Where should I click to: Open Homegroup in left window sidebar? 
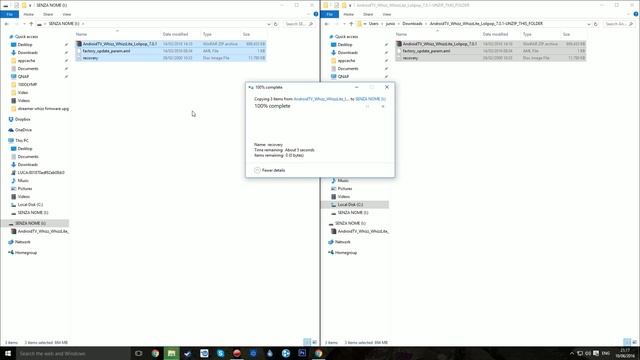tap(26, 253)
